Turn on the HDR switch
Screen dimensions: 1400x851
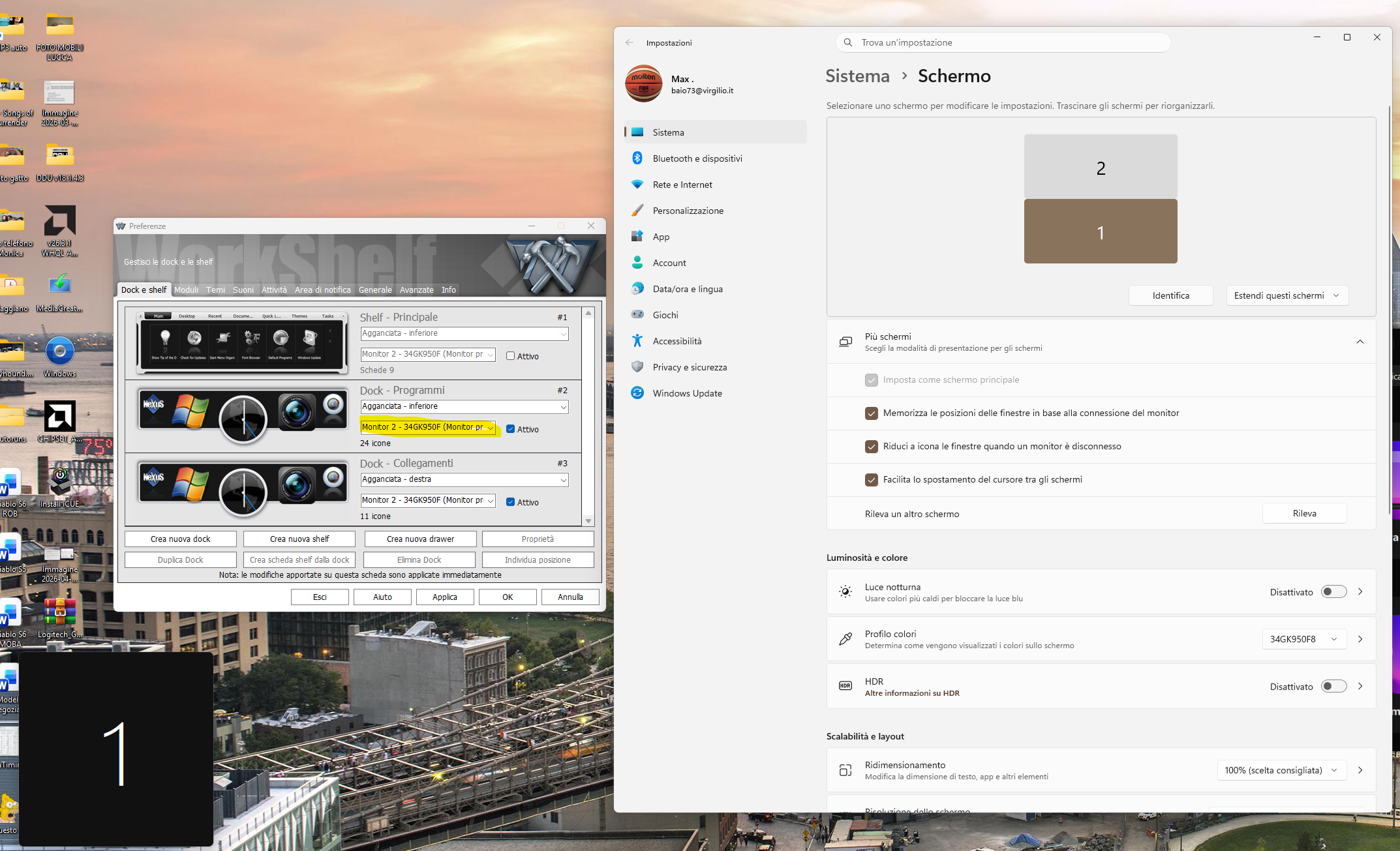tap(1333, 686)
